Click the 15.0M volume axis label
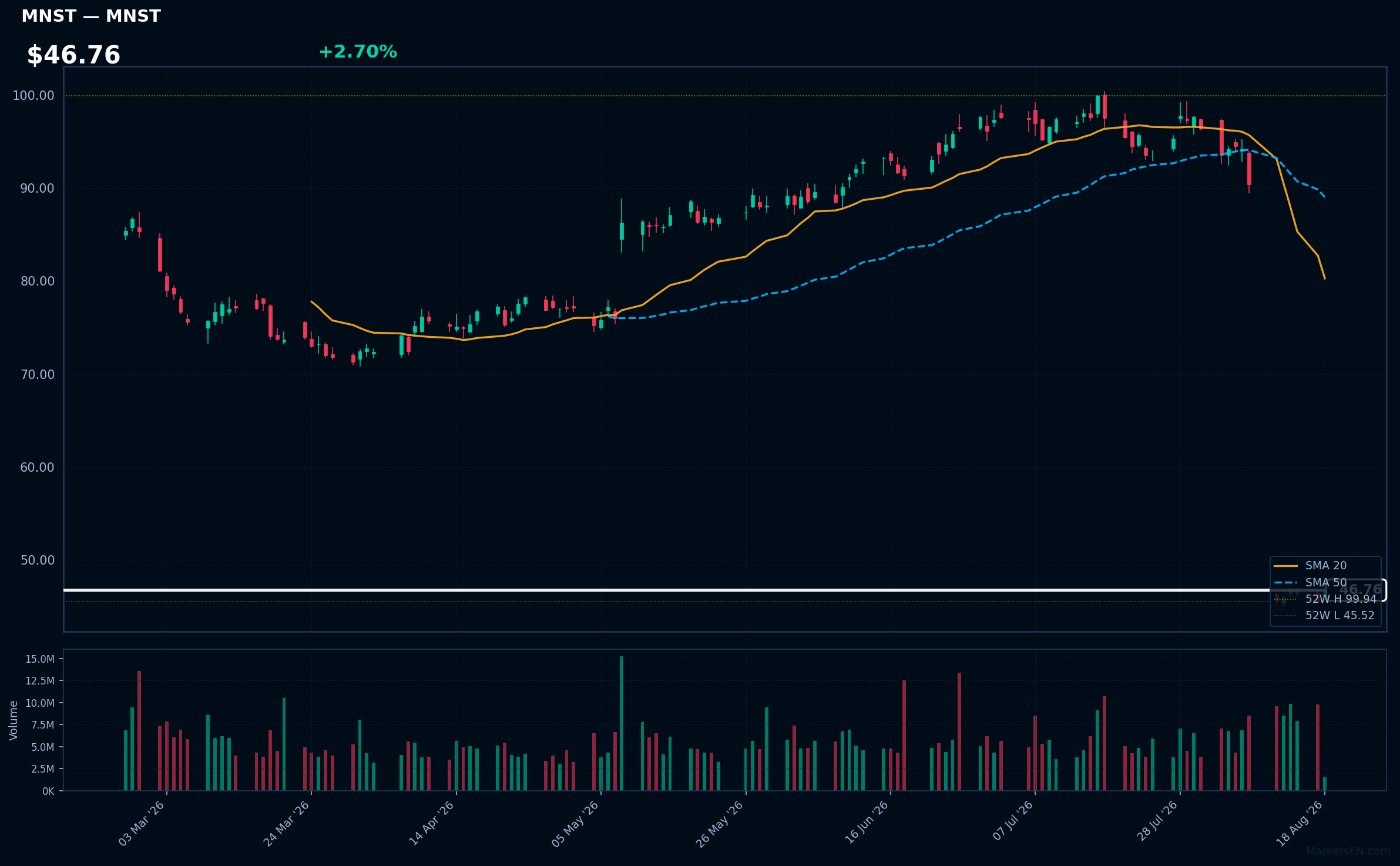Viewport: 1400px width, 866px height. click(x=40, y=659)
